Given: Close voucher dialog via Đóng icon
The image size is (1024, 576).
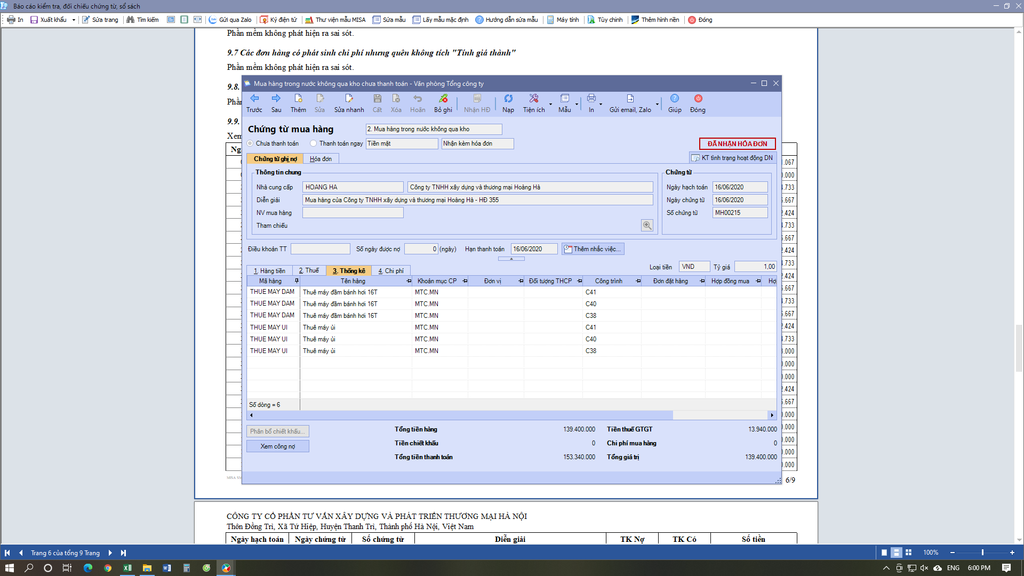Looking at the screenshot, I should (698, 103).
